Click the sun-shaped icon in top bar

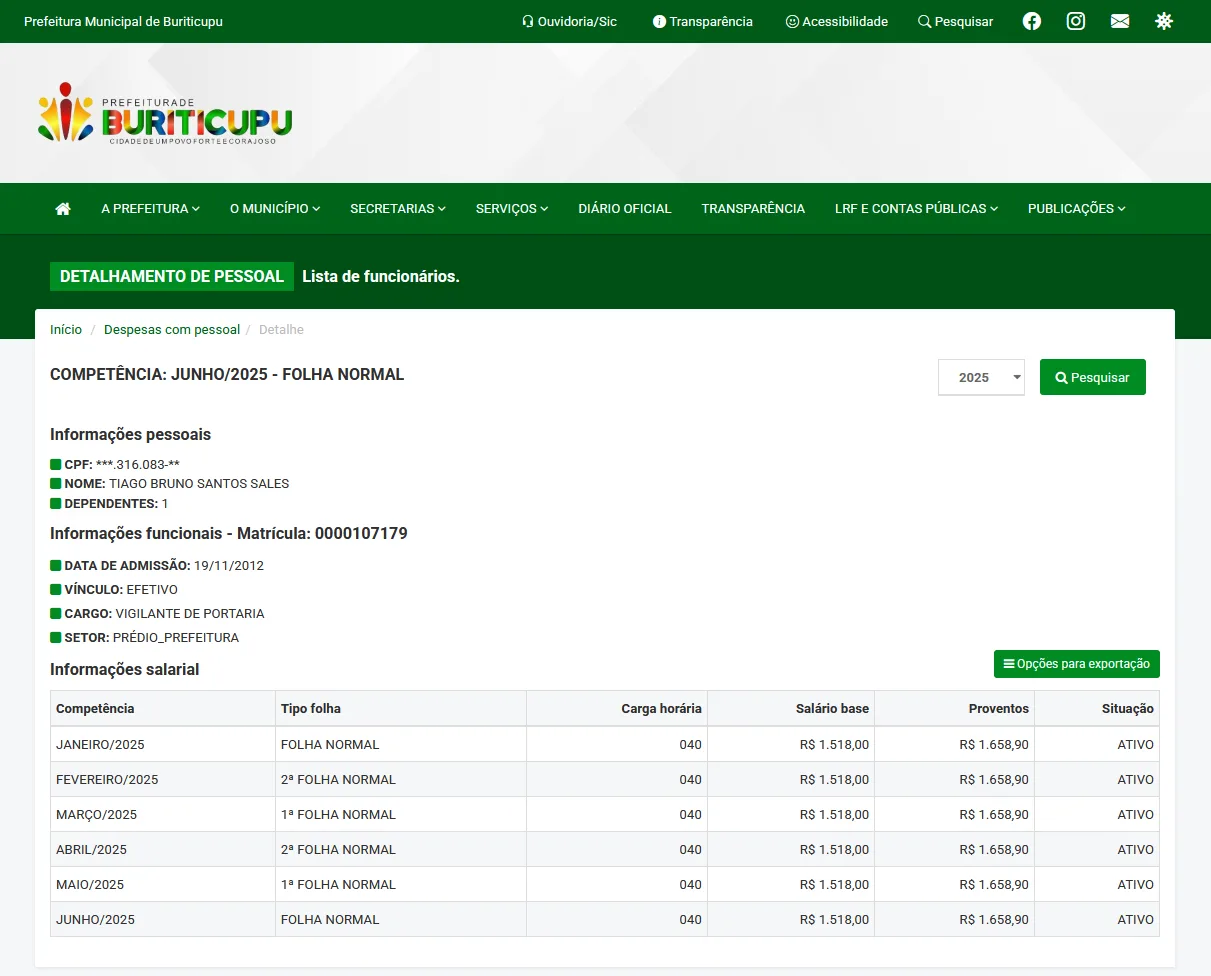coord(1164,21)
